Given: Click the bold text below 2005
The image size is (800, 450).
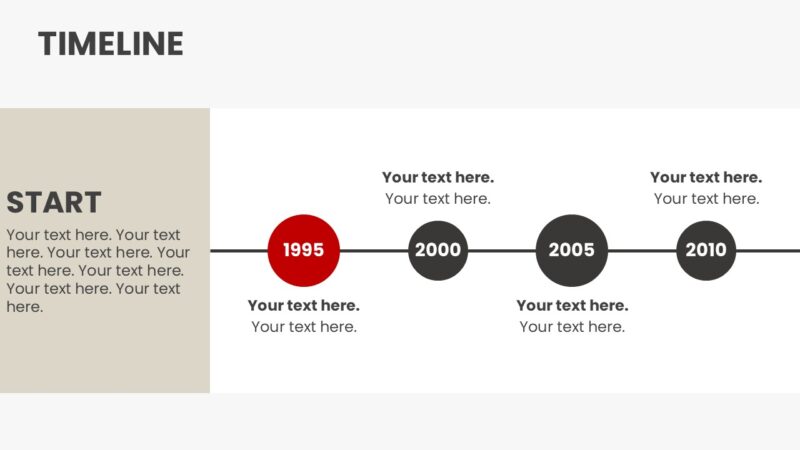Looking at the screenshot, I should pos(572,306).
